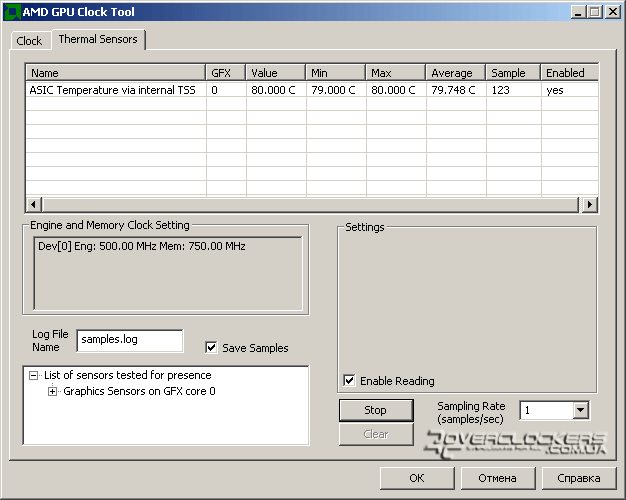The image size is (626, 500).
Task: Uncheck the Save Samples checkbox
Action: point(211,347)
